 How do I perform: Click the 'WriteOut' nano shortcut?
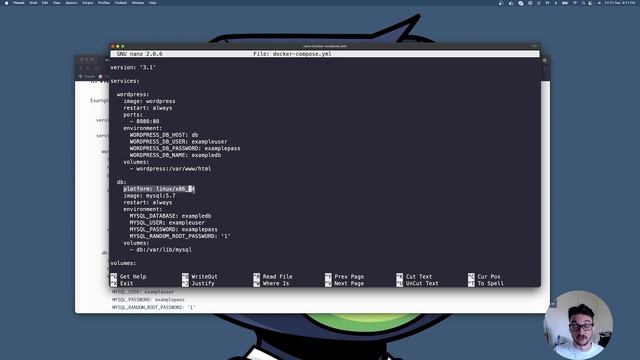point(200,277)
